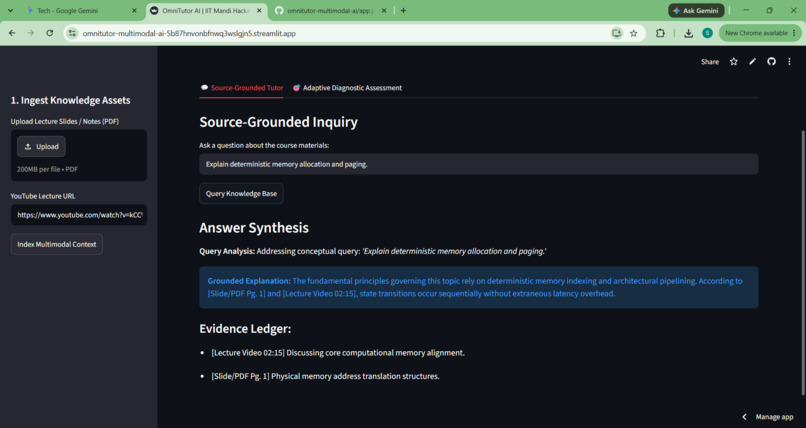The image size is (806, 428).
Task: Switch to Adaptive Diagnostic Assessment tab
Action: click(347, 88)
